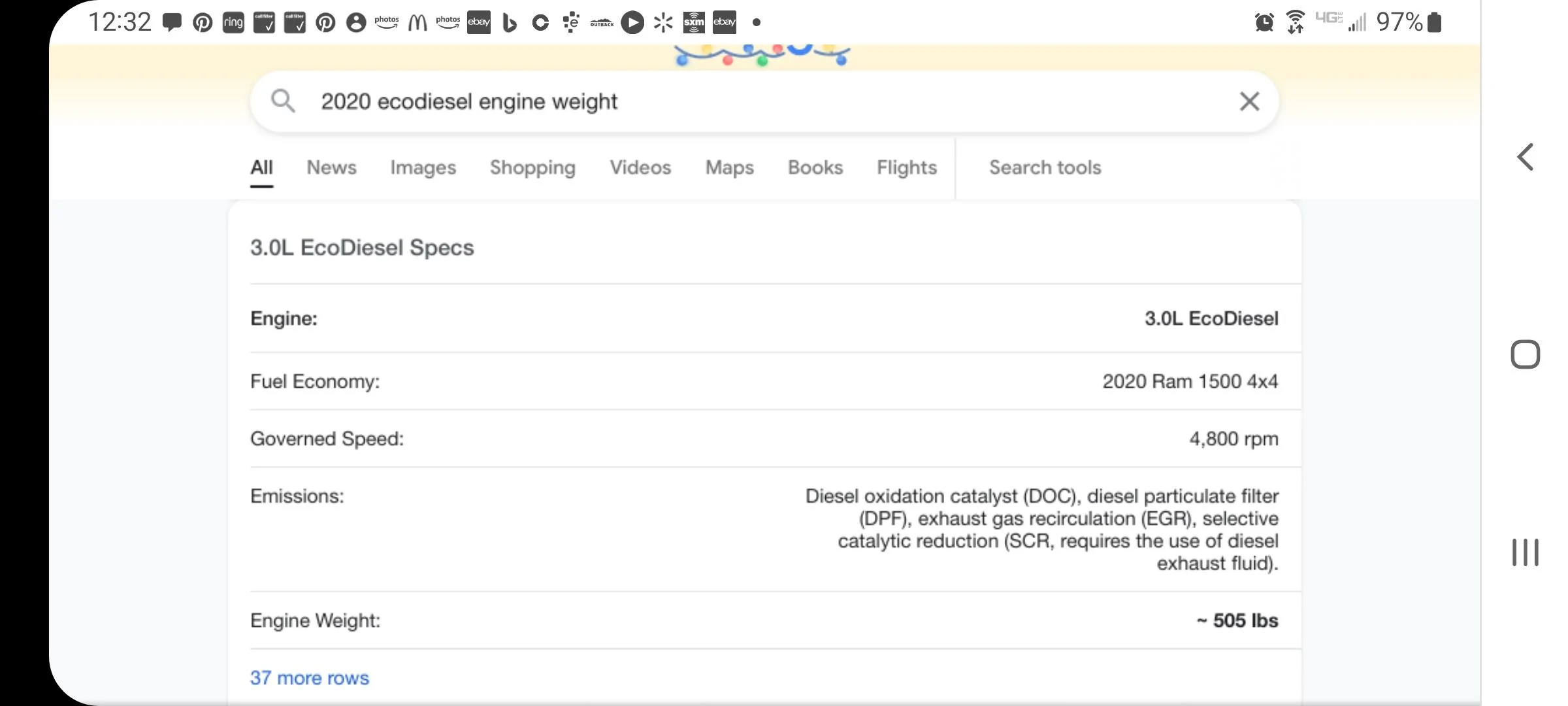Image resolution: width=1568 pixels, height=706 pixels.
Task: Tap the Diesel oxidation catalyst emissions description
Action: (1042, 529)
